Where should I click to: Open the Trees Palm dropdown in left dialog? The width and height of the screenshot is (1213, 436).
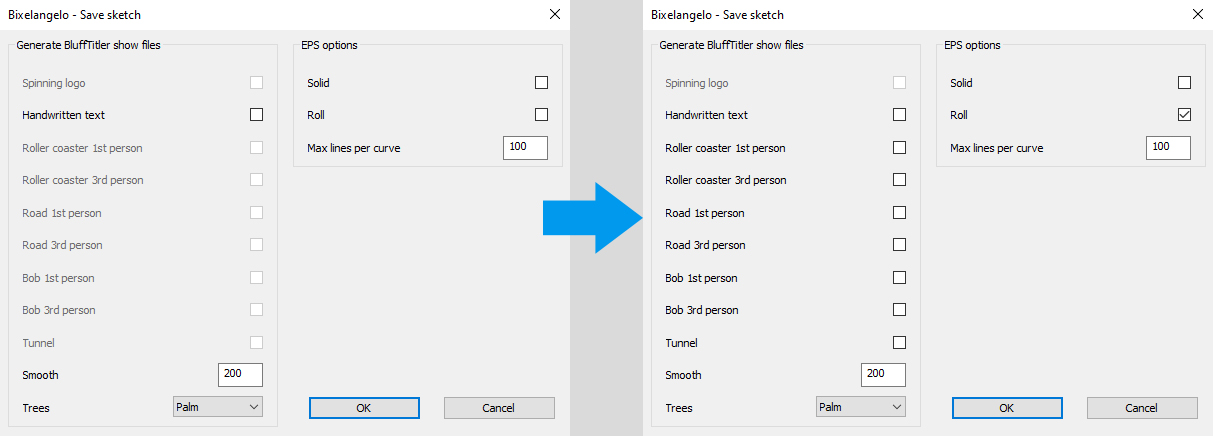point(218,407)
